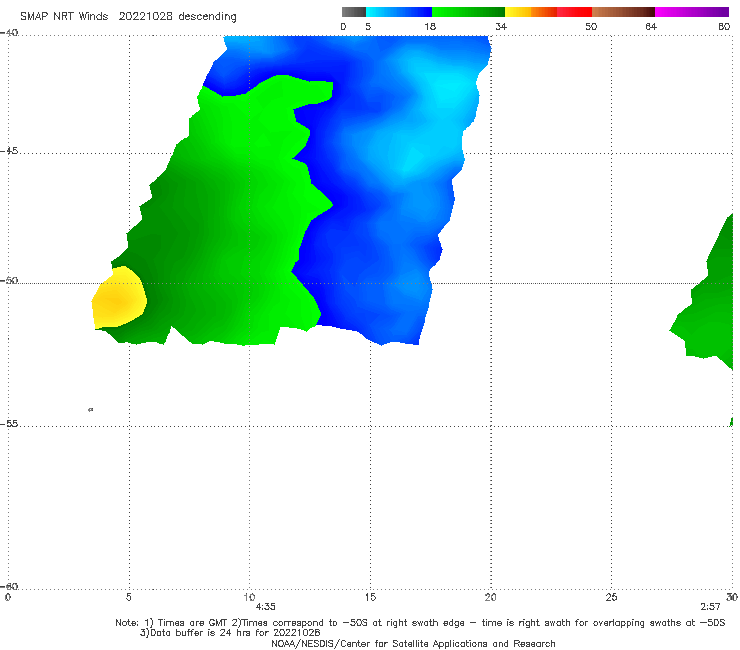
Task: Click the longitude axis label '15'
Action: 370,597
